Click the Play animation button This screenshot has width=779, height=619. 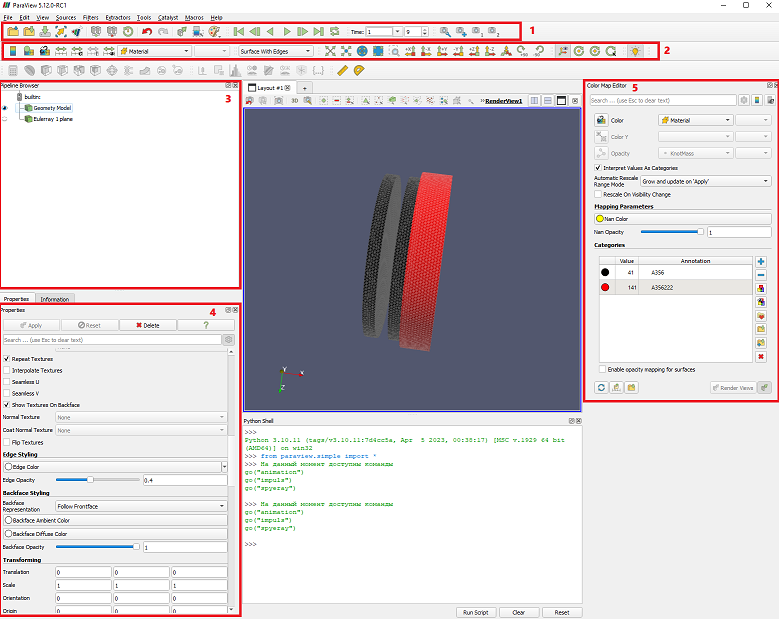pos(287,32)
